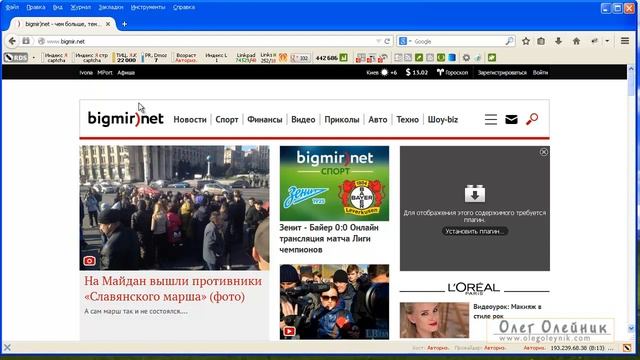640x360 pixels.
Task: Open the Вид menu
Action: tap(58, 7)
